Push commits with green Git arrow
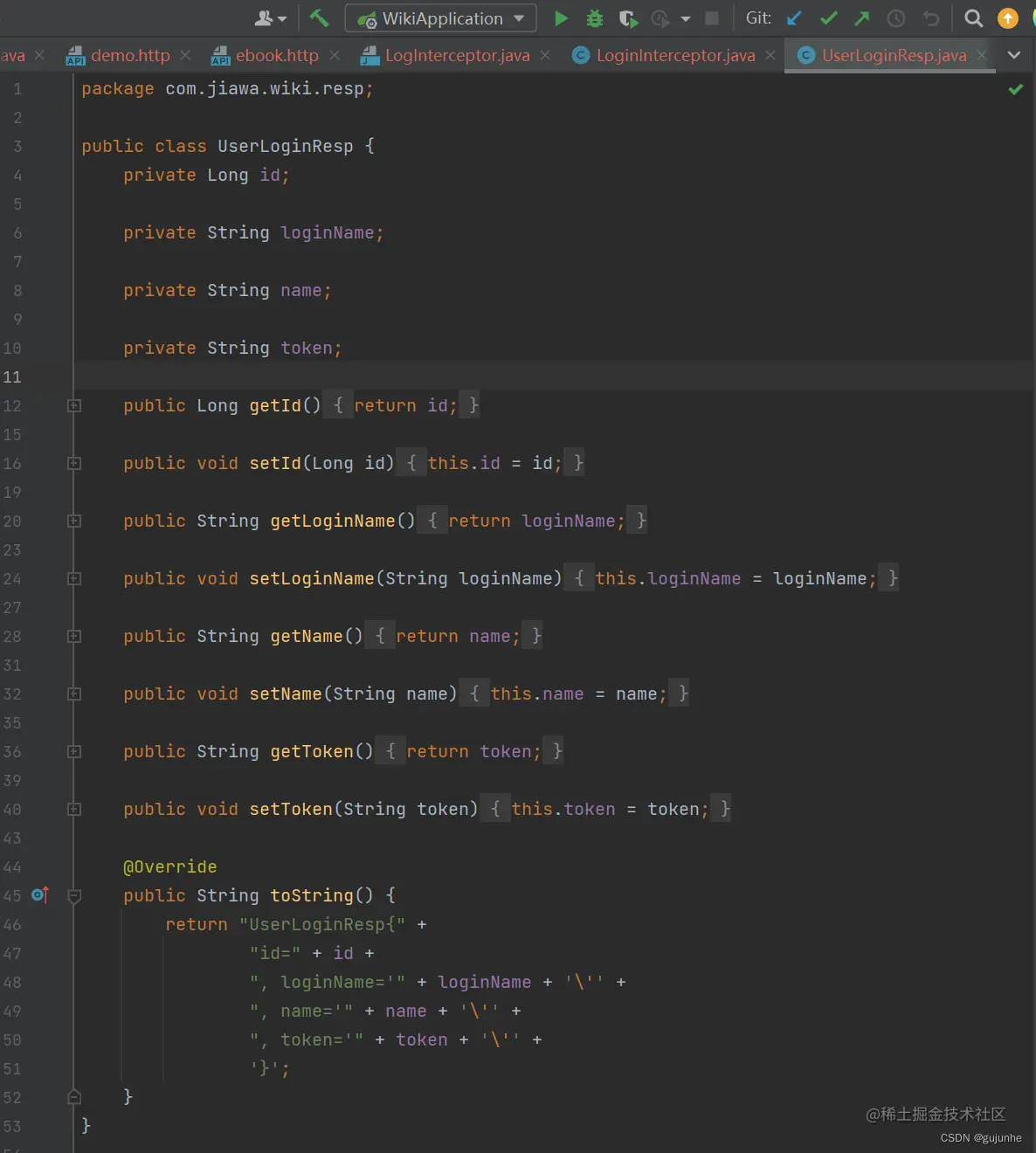1036x1153 pixels. click(862, 18)
